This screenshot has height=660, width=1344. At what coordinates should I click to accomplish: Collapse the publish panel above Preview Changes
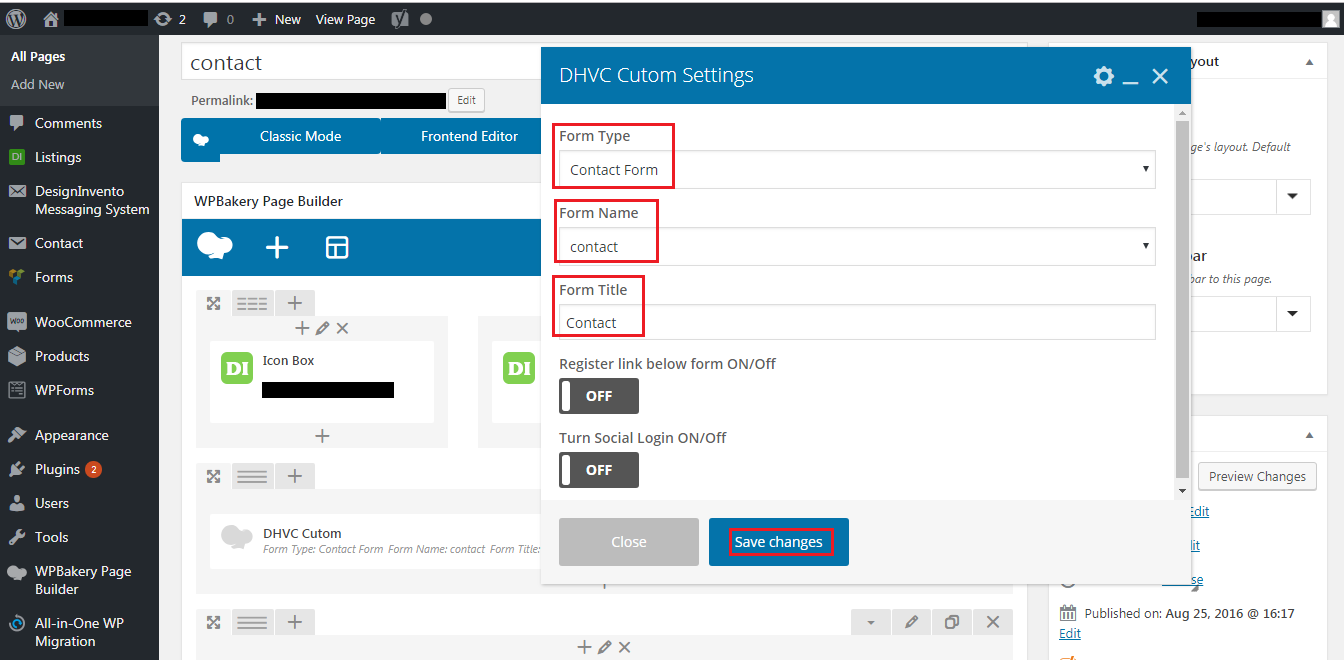[1309, 435]
